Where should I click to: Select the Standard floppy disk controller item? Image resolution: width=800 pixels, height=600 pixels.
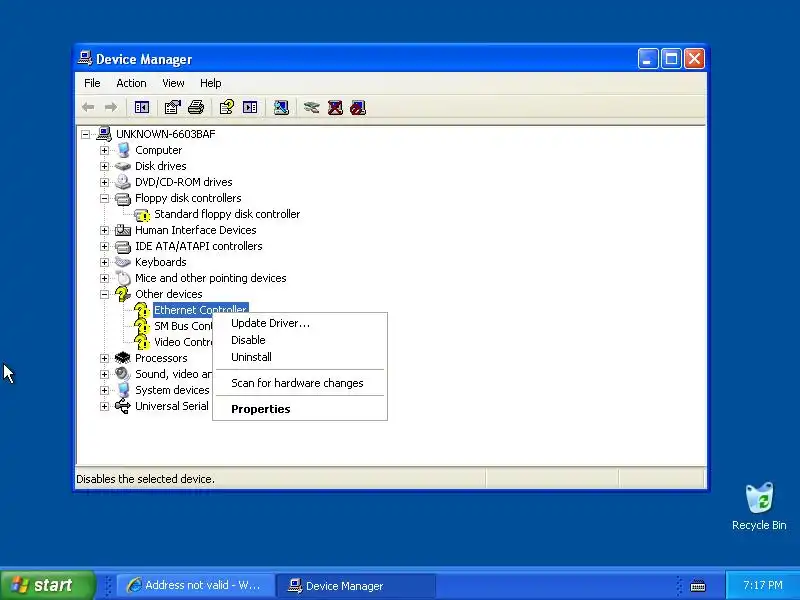tap(227, 214)
